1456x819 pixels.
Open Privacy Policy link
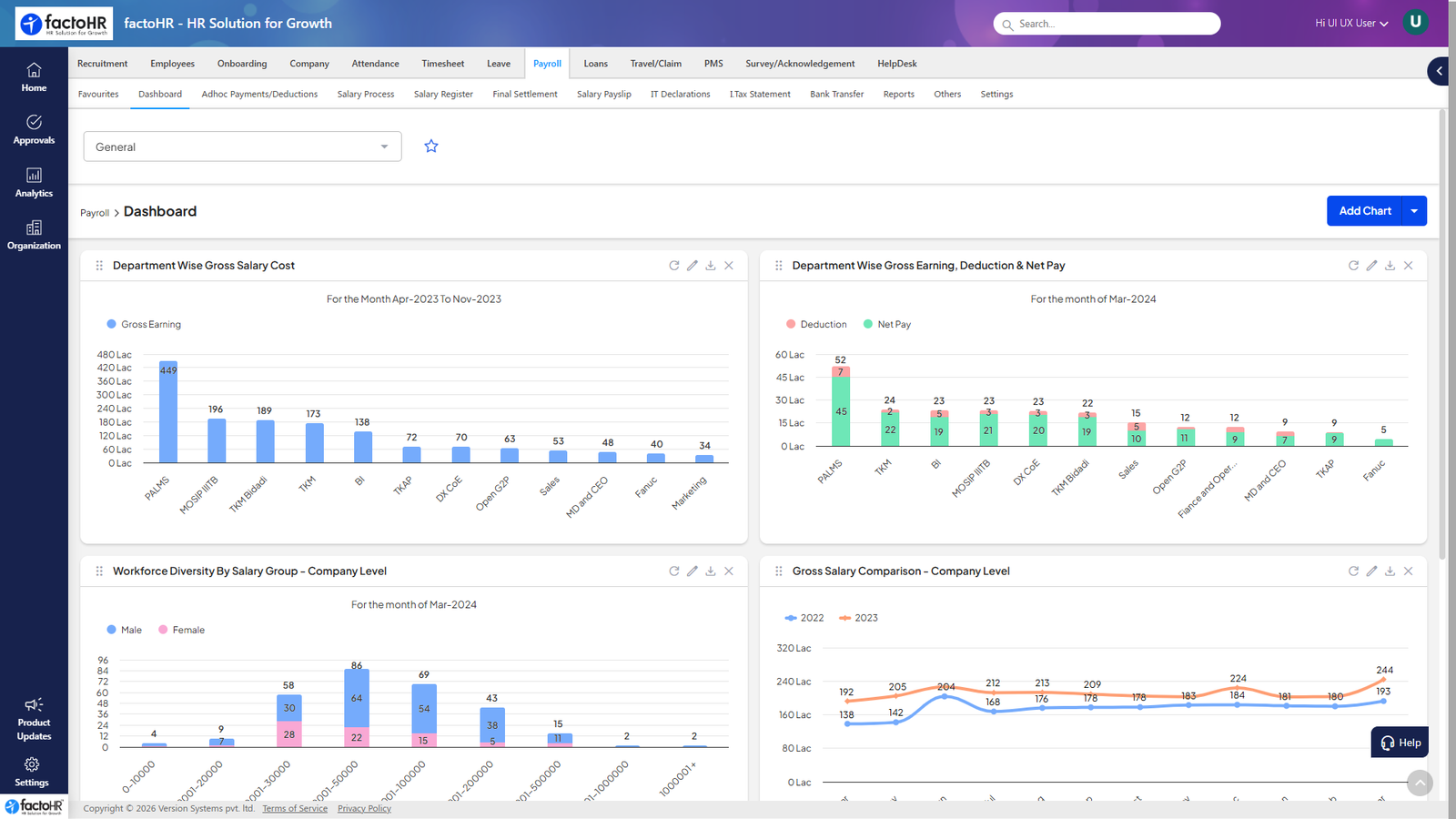[x=364, y=809]
